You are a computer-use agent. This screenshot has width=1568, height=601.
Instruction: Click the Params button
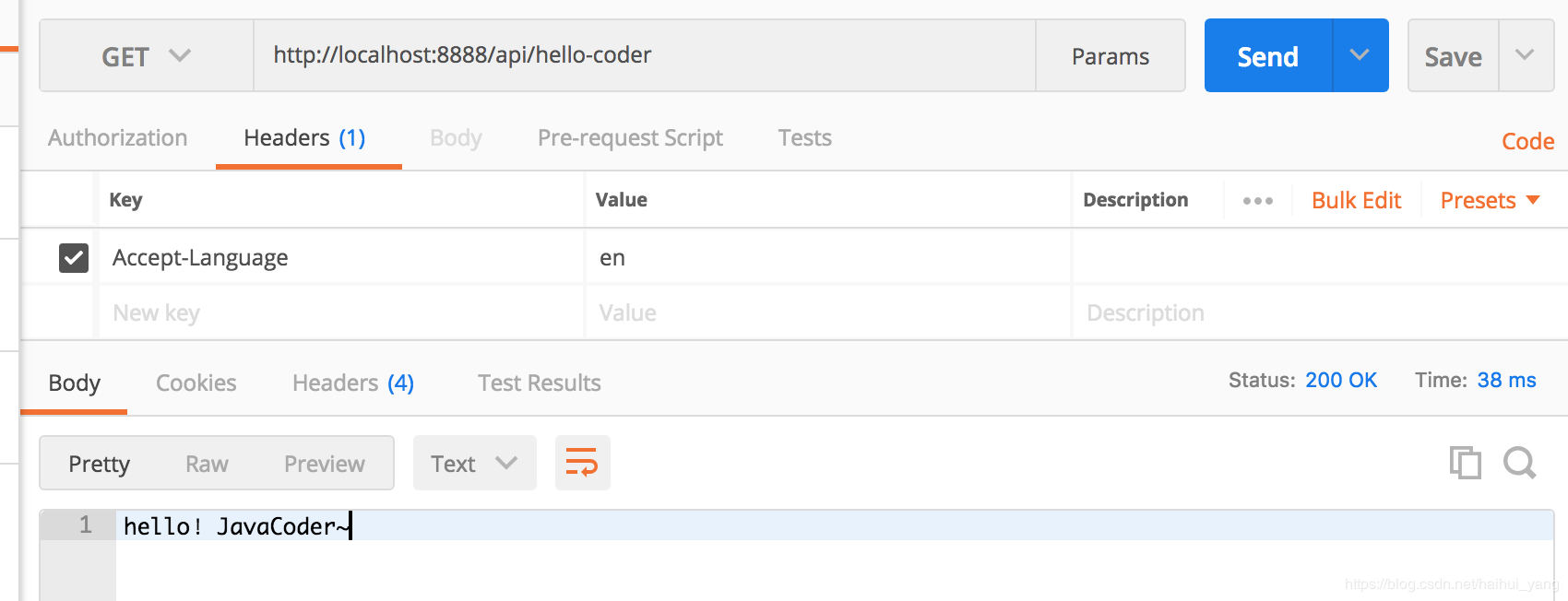[1110, 56]
